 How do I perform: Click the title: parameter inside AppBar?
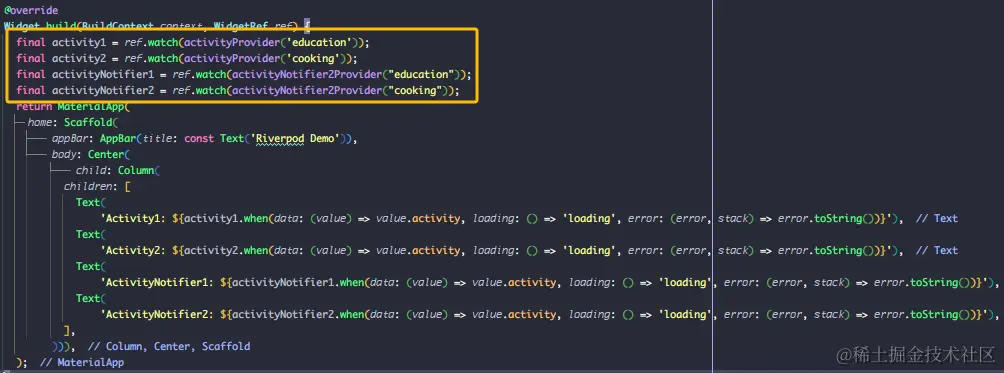[160, 138]
